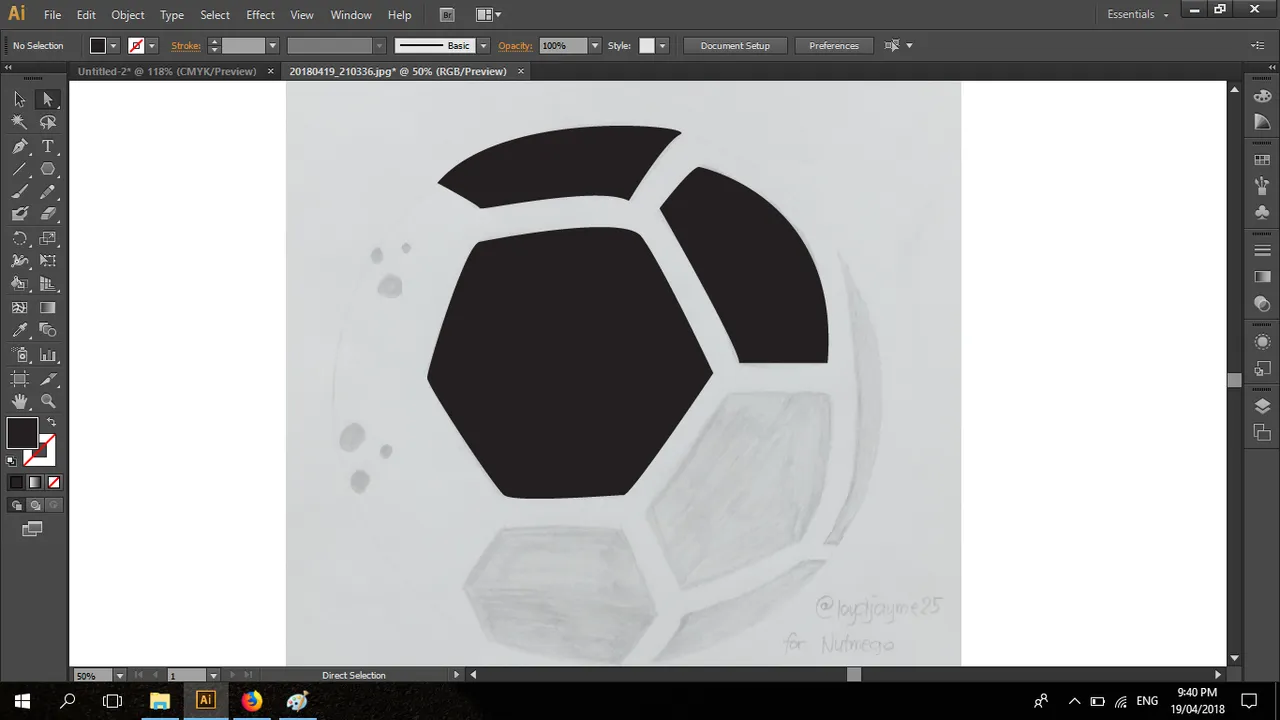Open the Effect menu
This screenshot has width=1280, height=720.
tap(260, 15)
